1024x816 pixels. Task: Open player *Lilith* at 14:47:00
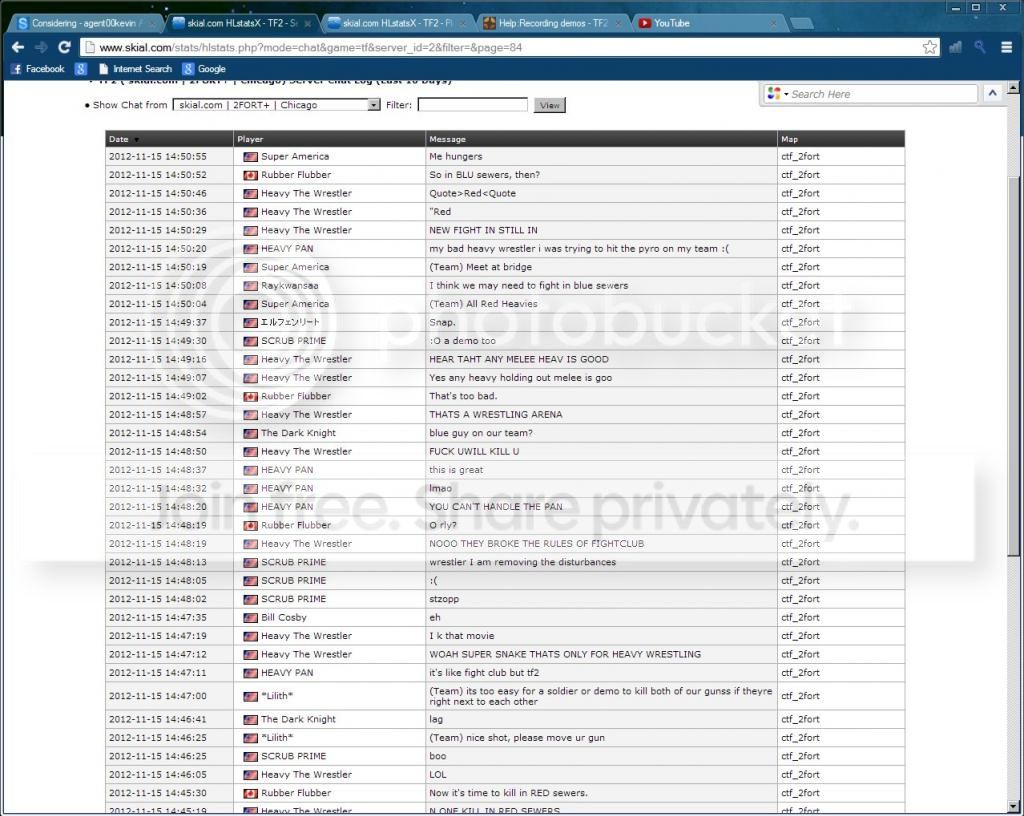click(277, 696)
